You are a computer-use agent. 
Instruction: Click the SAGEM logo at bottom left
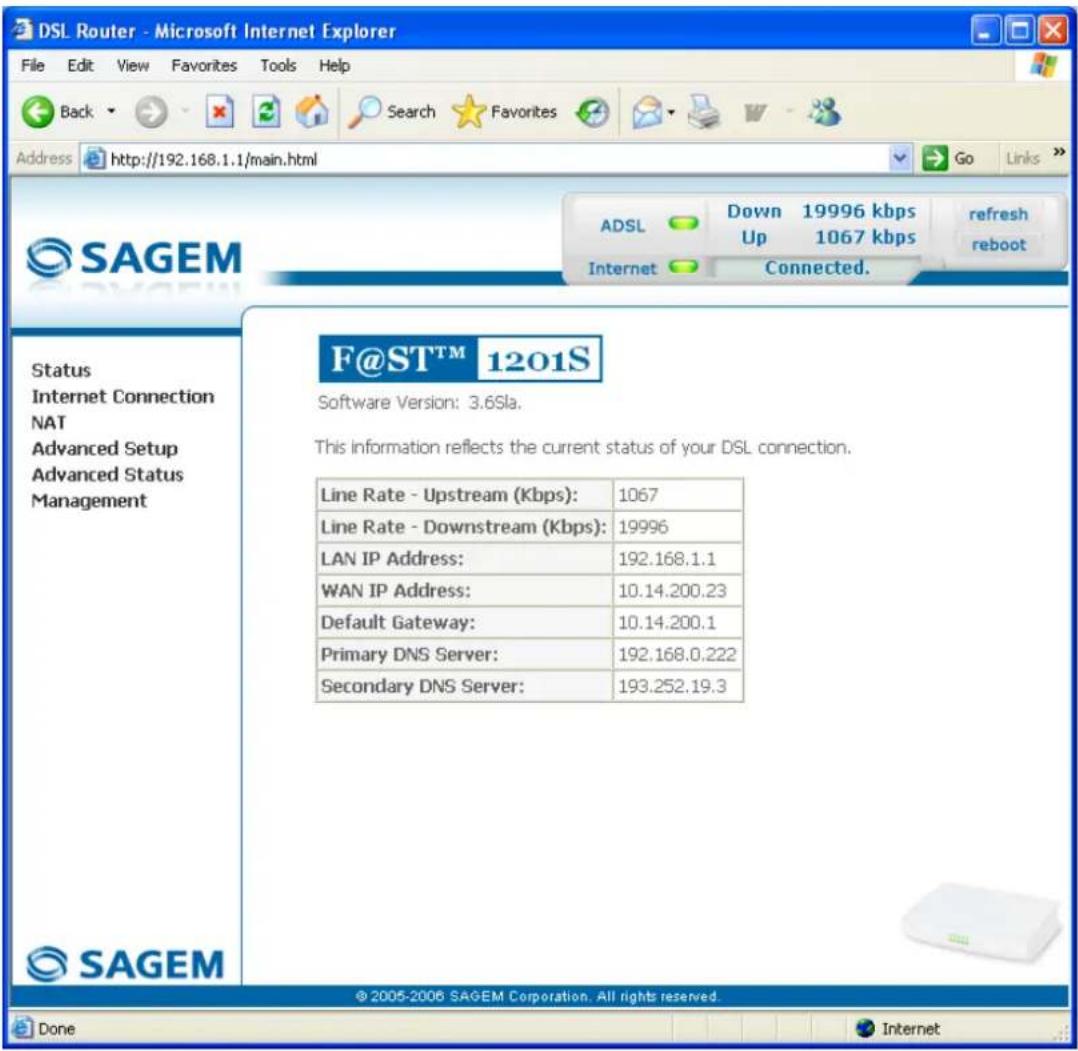click(125, 964)
